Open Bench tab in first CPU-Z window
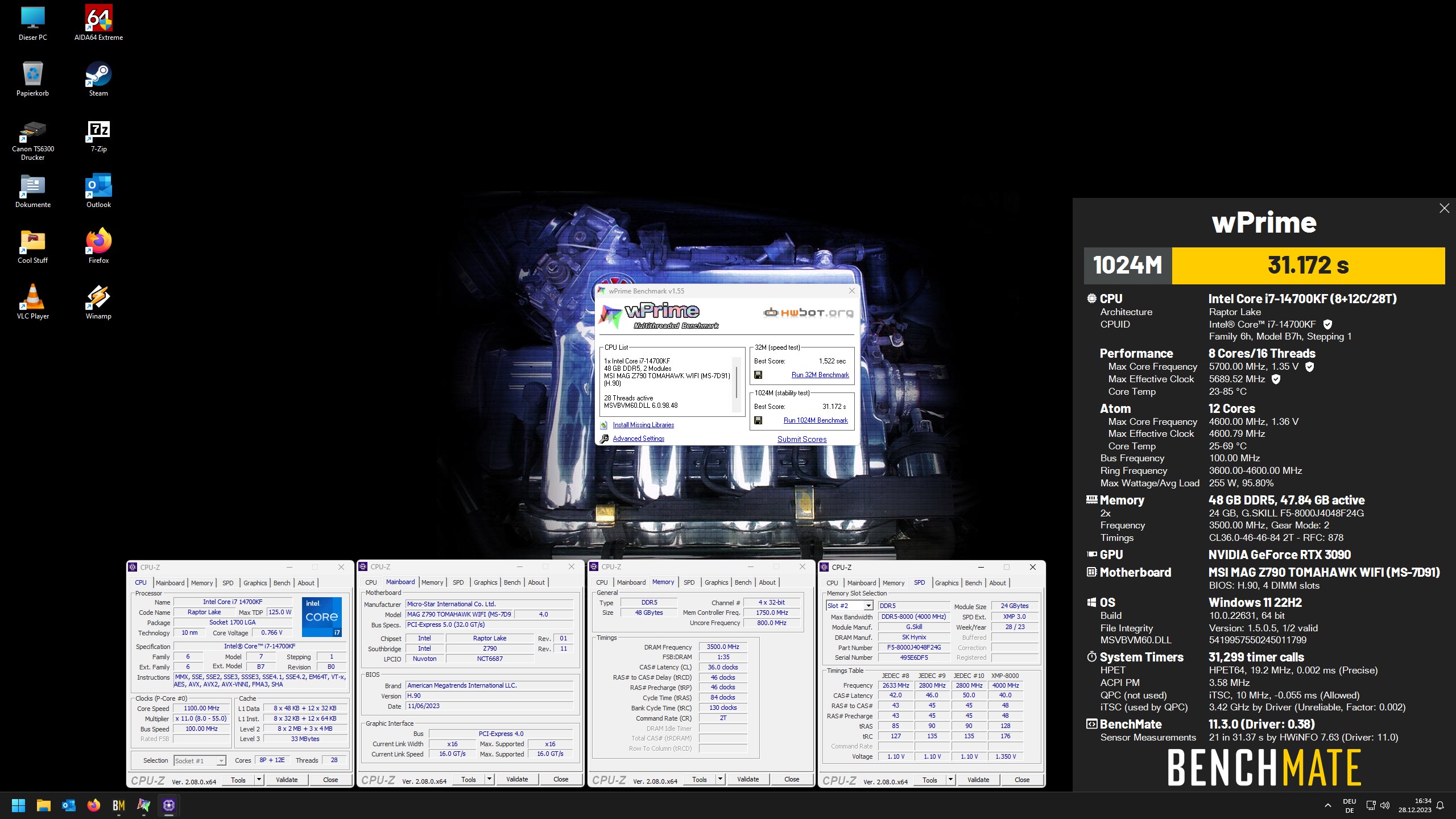The width and height of the screenshot is (1456, 819). [282, 583]
